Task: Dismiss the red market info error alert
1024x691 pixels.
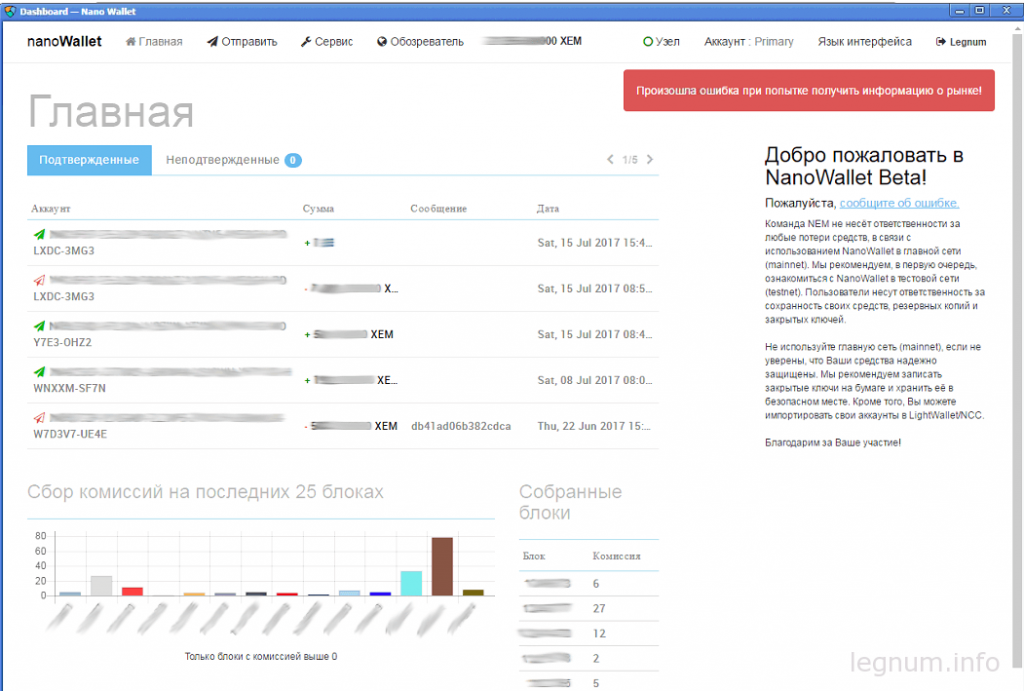Action: 808,90
